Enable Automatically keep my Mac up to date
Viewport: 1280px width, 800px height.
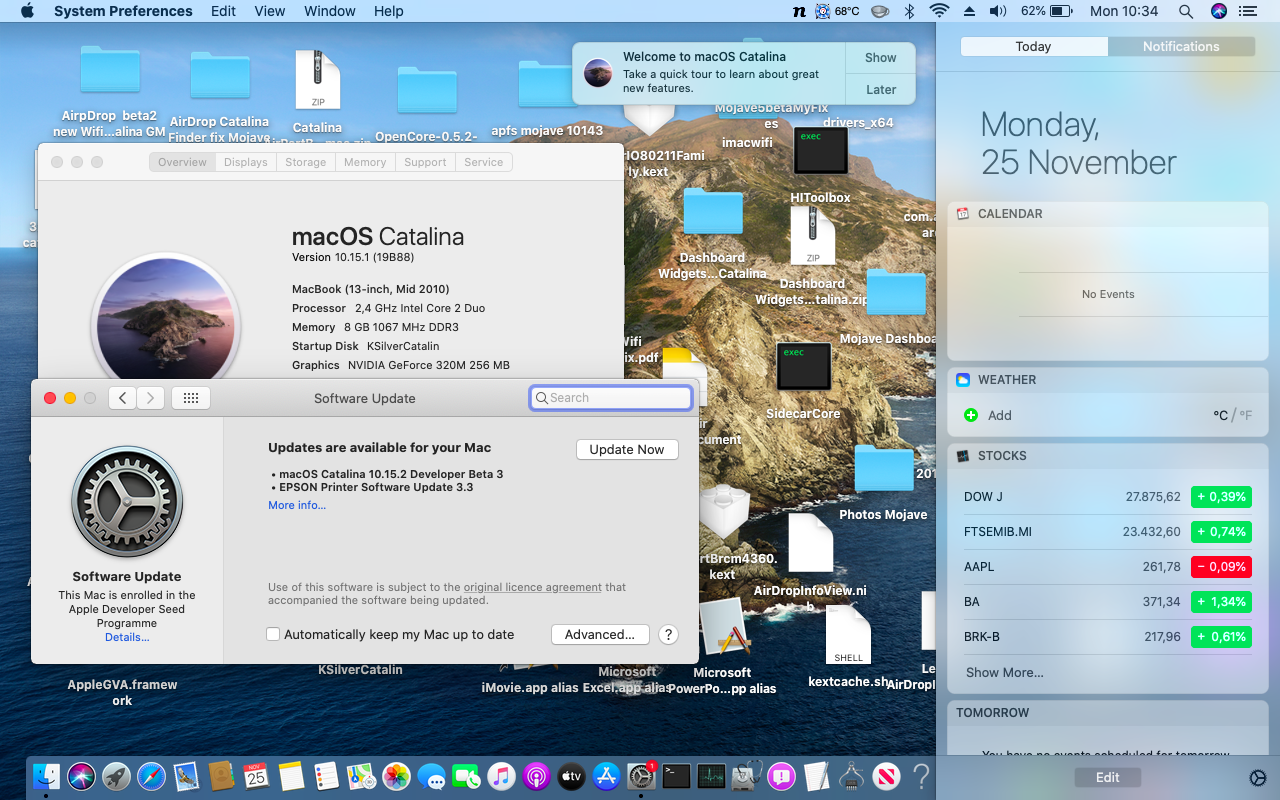[x=273, y=634]
